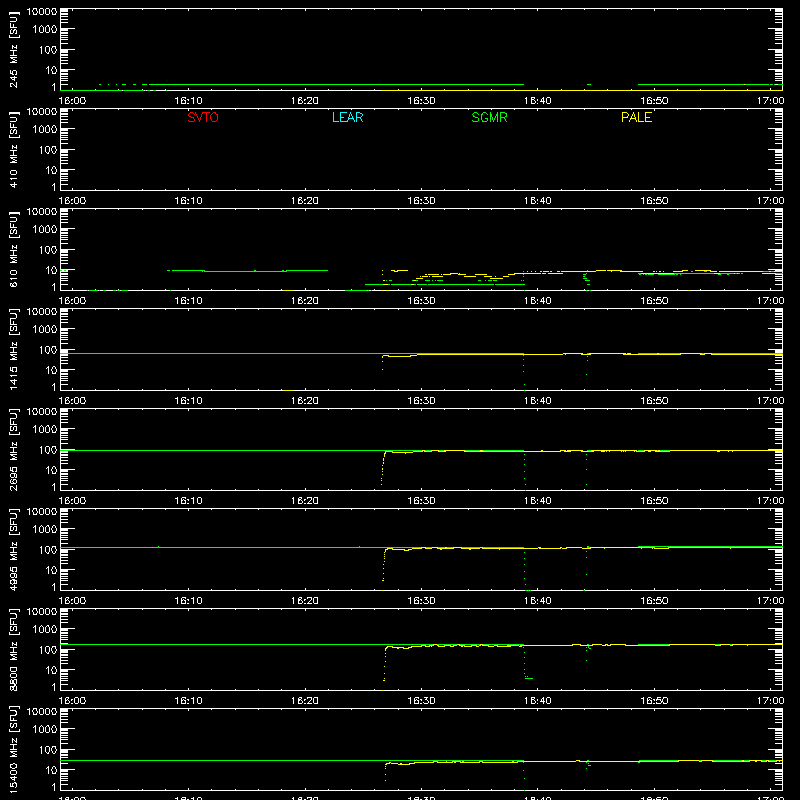
Task: Click the cyan LEAR station legend label
Action: point(347,117)
